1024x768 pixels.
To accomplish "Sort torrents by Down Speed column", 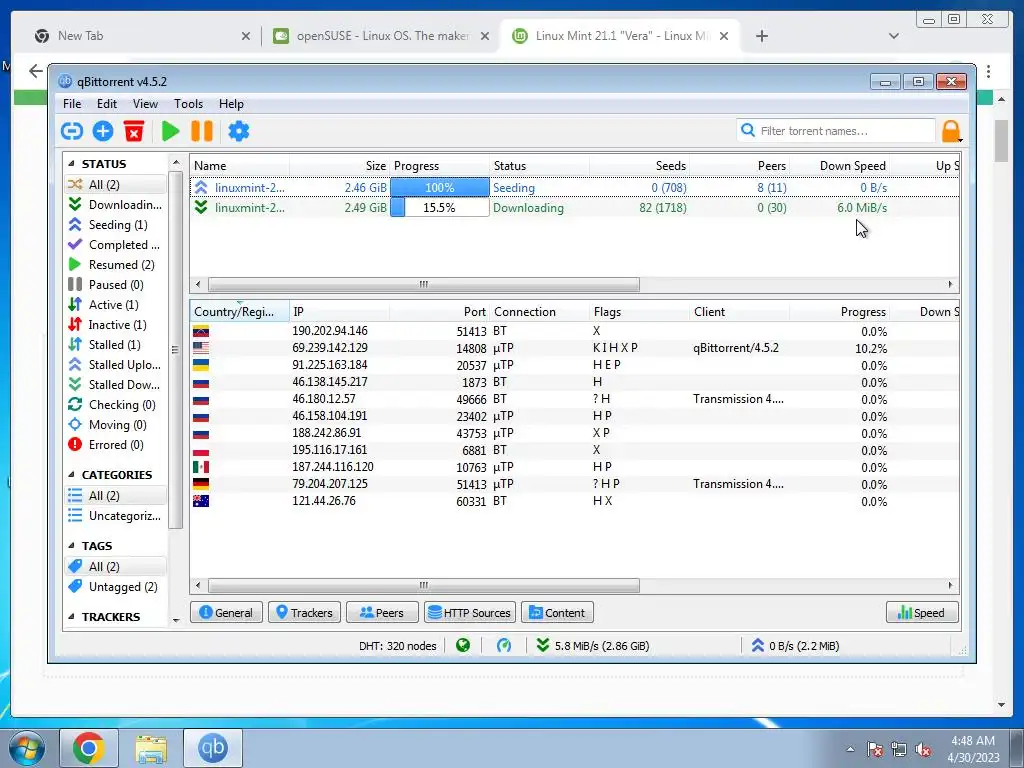I will (840, 166).
